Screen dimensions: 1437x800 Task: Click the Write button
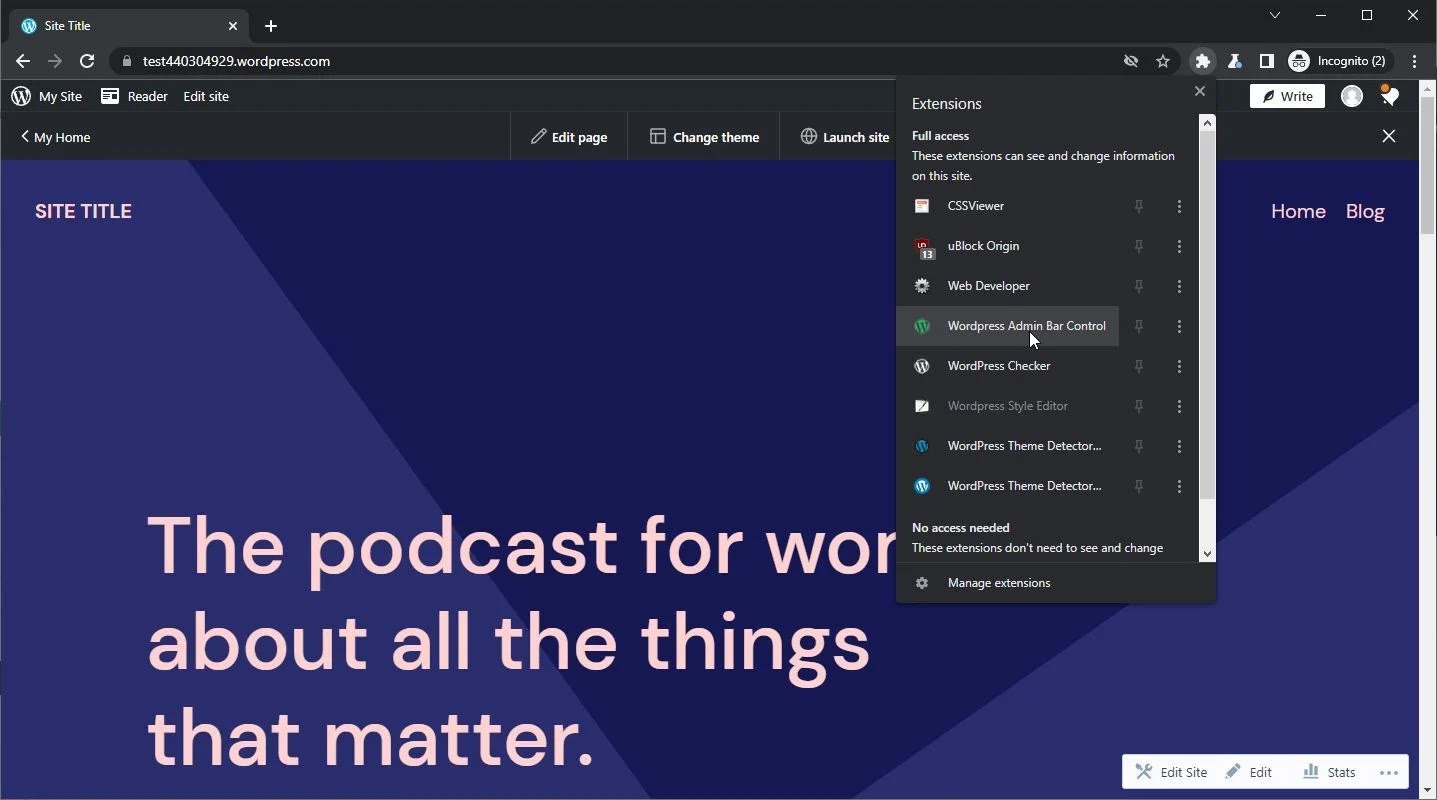1287,96
